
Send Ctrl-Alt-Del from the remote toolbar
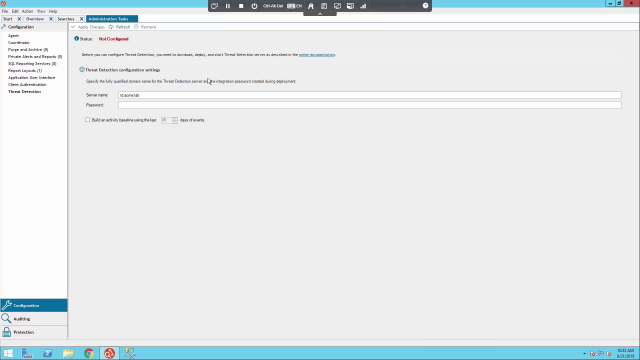(273, 6)
